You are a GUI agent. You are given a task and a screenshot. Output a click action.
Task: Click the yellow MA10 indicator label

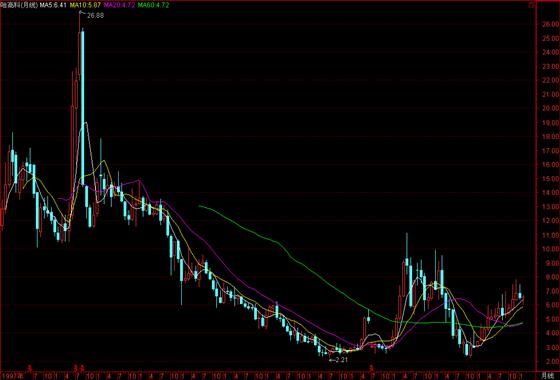tap(85, 5)
